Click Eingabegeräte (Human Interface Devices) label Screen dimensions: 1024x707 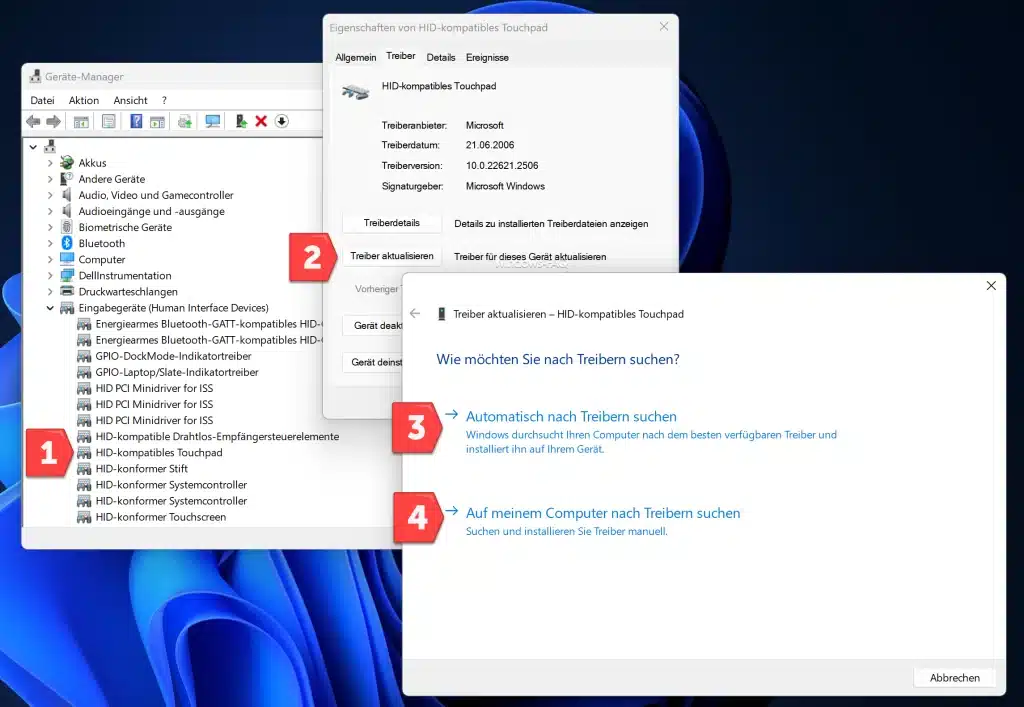(174, 308)
